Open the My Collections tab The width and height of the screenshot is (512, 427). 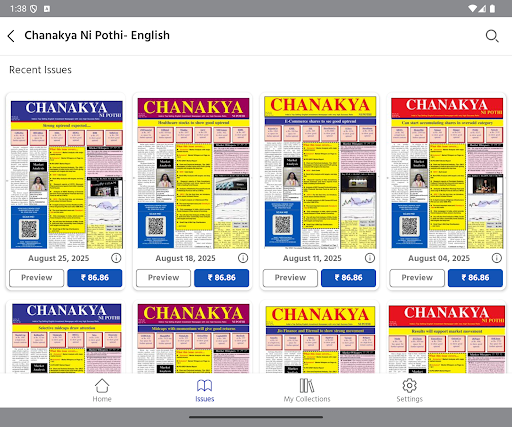[x=307, y=390]
